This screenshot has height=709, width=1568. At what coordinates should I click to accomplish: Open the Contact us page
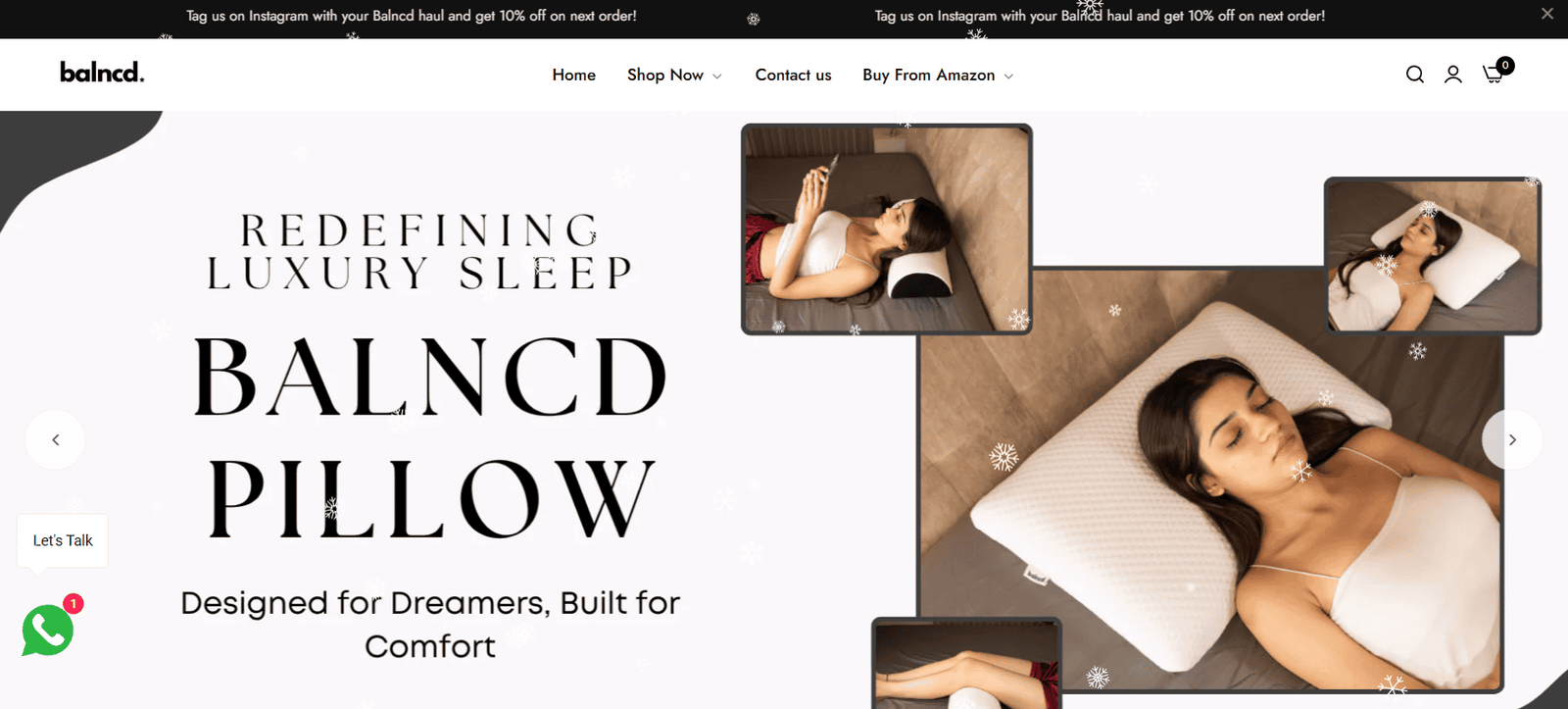click(x=793, y=75)
